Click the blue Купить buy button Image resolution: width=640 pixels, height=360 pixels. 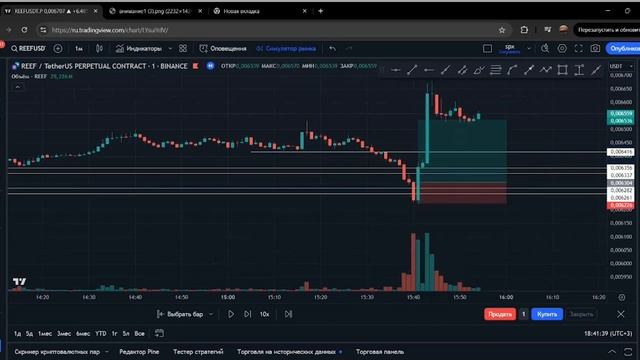[x=547, y=314]
